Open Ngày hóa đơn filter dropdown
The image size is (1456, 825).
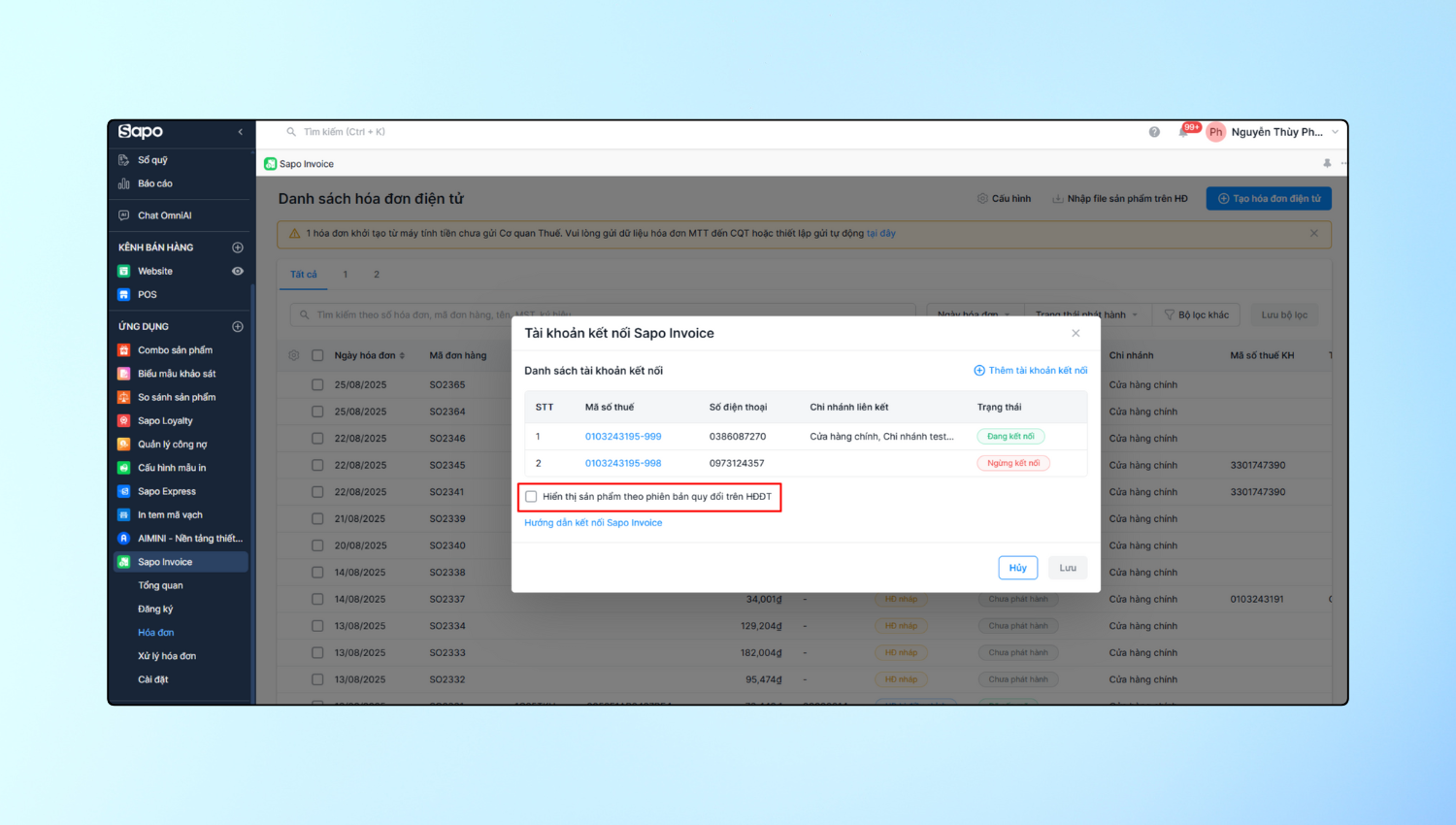[x=975, y=314]
